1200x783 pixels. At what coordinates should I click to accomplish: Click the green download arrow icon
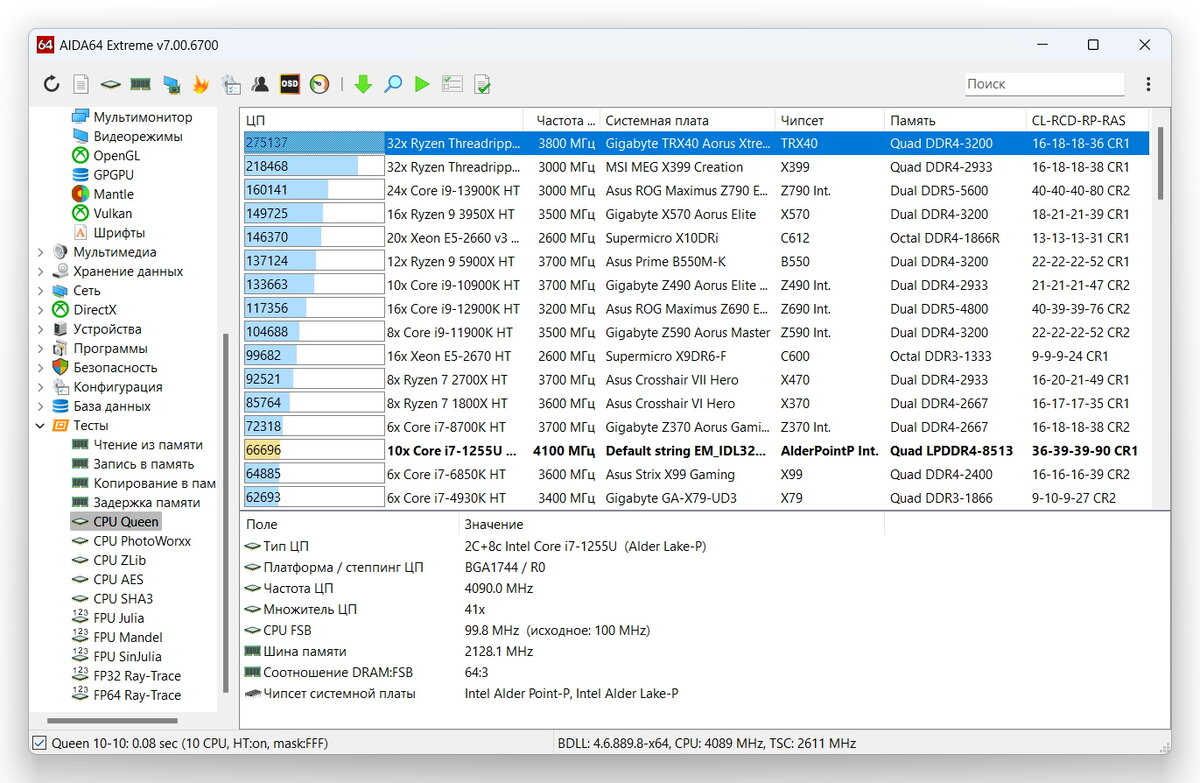[x=363, y=85]
